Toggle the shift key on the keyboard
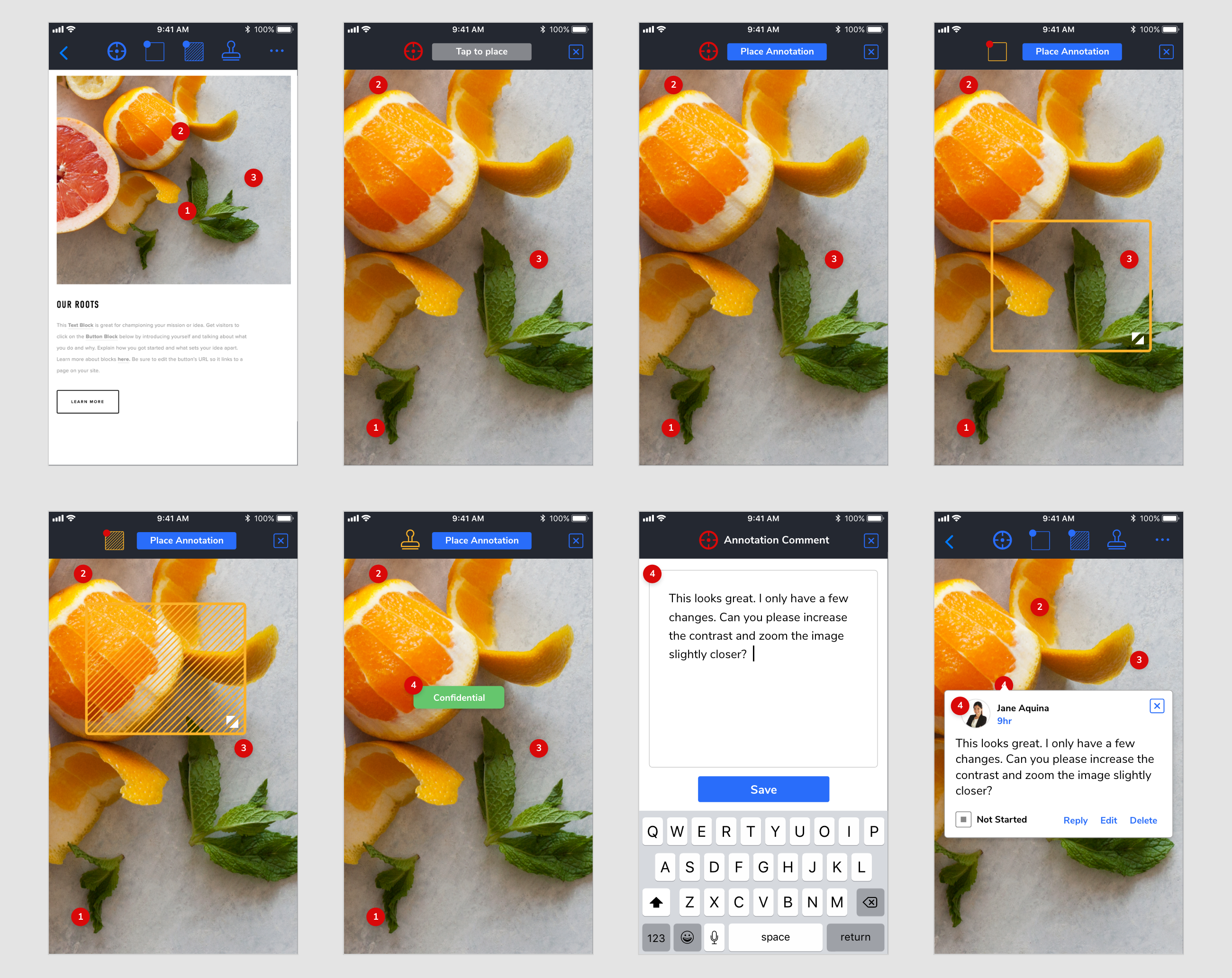The width and height of the screenshot is (1232, 978). point(656,902)
